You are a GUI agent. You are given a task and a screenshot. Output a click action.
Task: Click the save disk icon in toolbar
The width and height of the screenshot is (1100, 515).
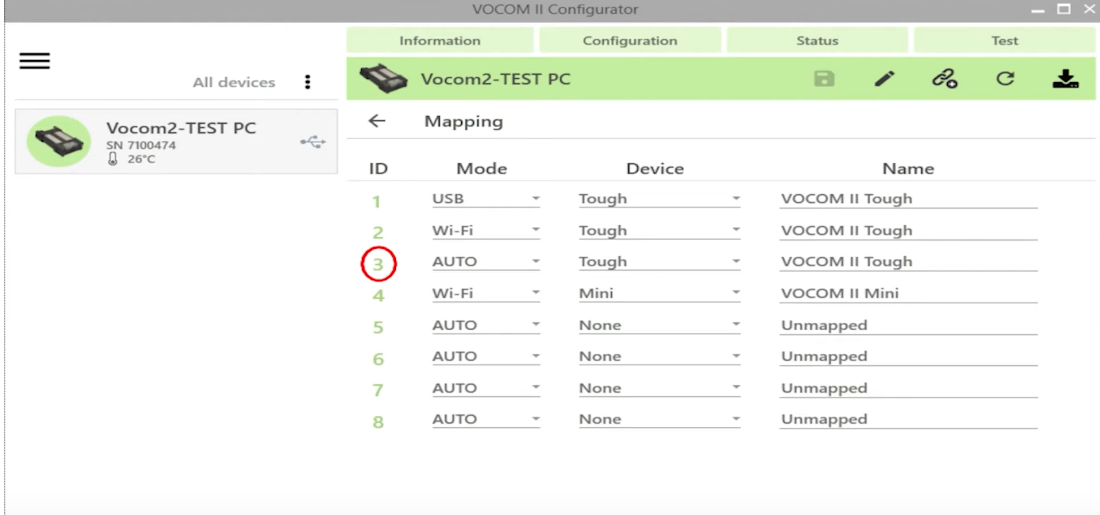click(824, 79)
